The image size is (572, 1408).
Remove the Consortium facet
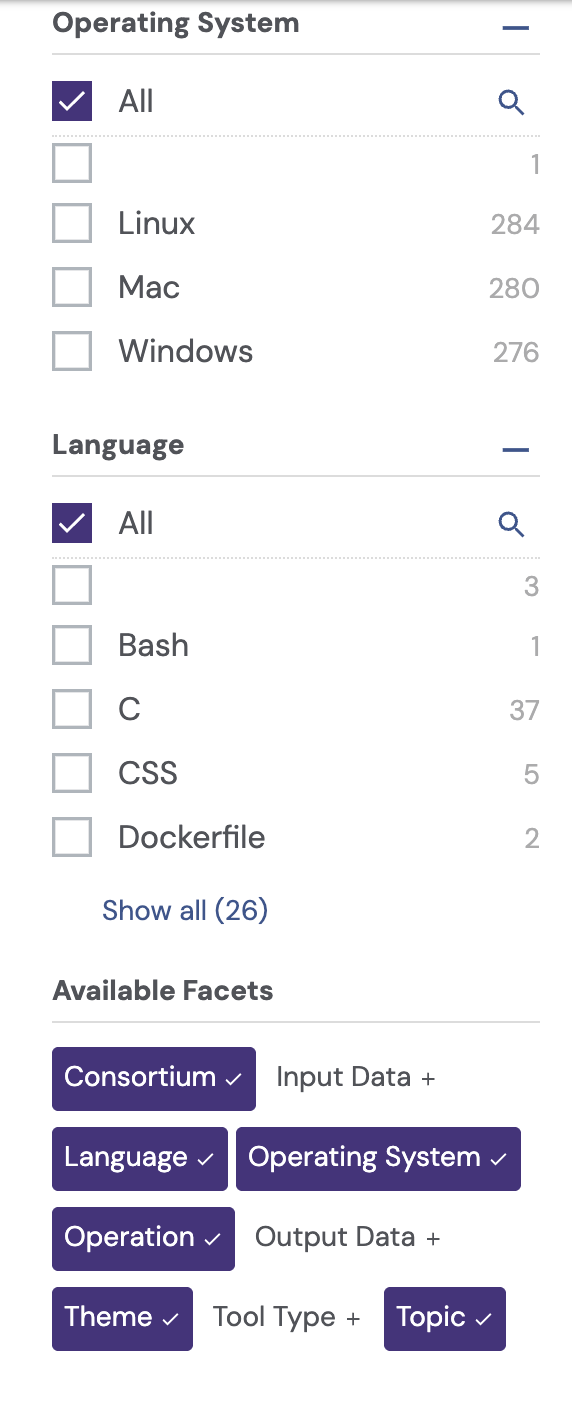[x=154, y=1078]
